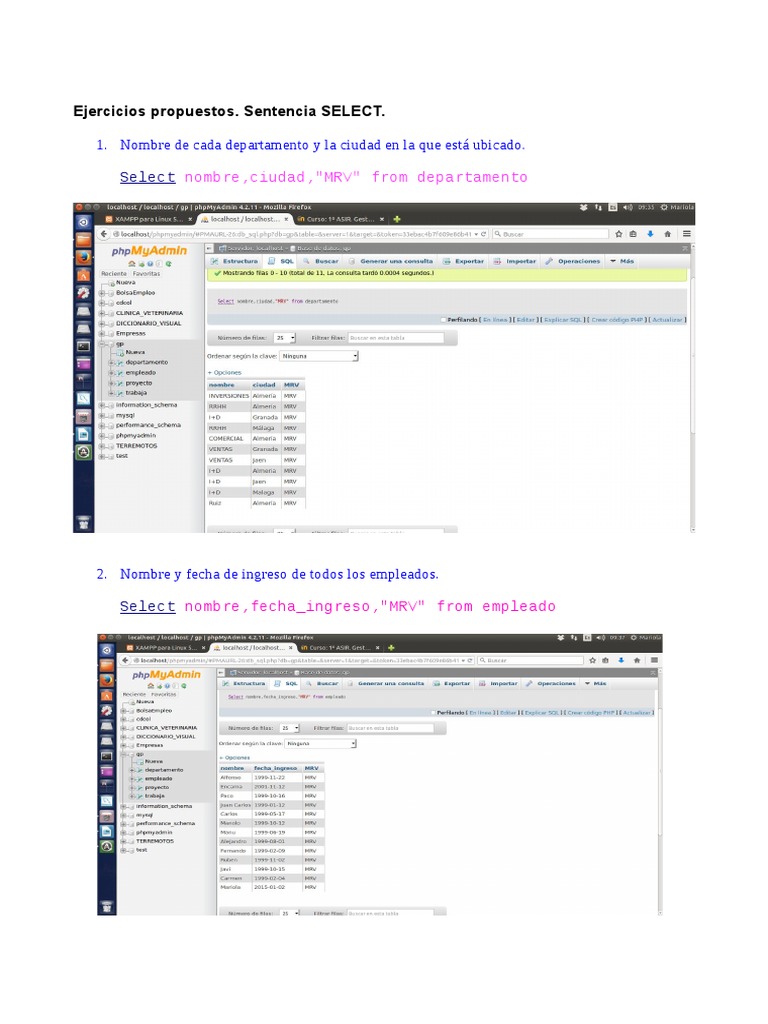Click the phpMyAdmin logo in the empleado screenshot

point(167,675)
